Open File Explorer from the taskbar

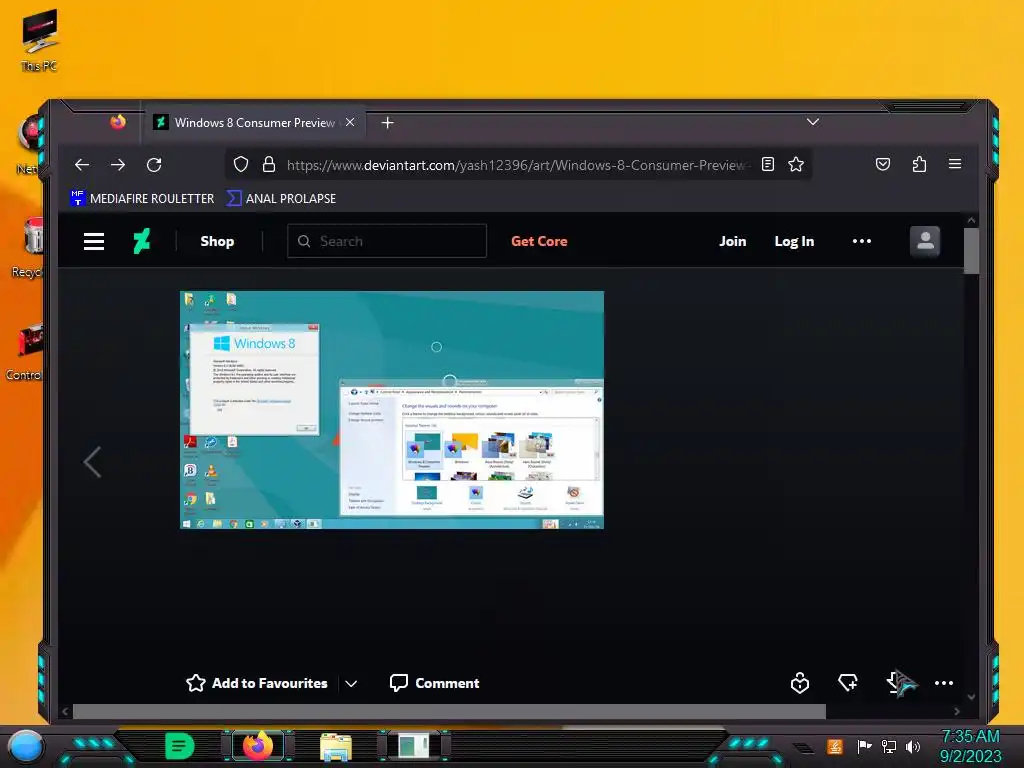pyautogui.click(x=336, y=746)
